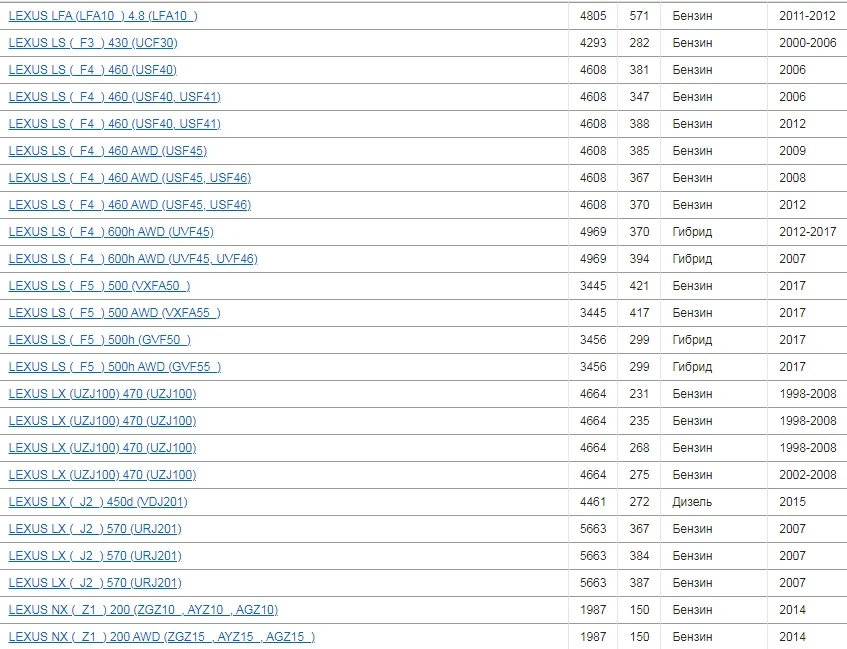The width and height of the screenshot is (847, 649).
Task: Open the LEXUS LS 460 AWD (USF45) link
Action: [107, 151]
